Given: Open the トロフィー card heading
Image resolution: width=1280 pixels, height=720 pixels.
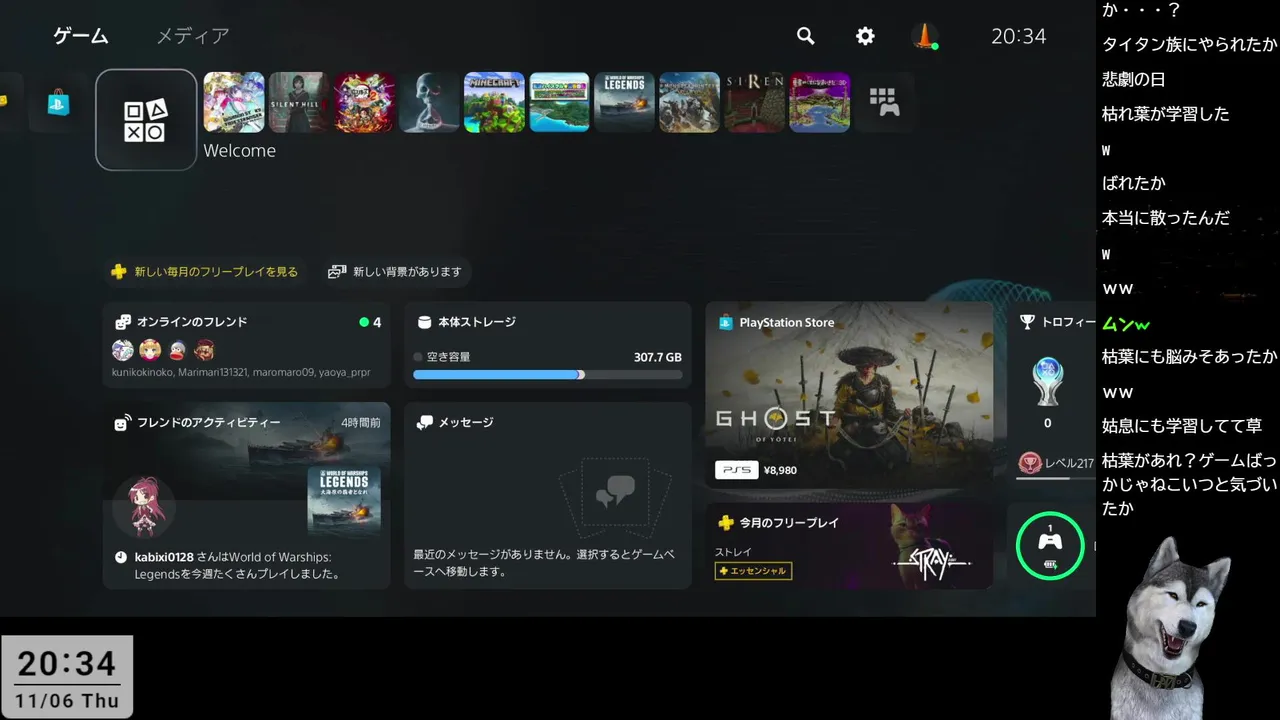Looking at the screenshot, I should pyautogui.click(x=1057, y=322).
